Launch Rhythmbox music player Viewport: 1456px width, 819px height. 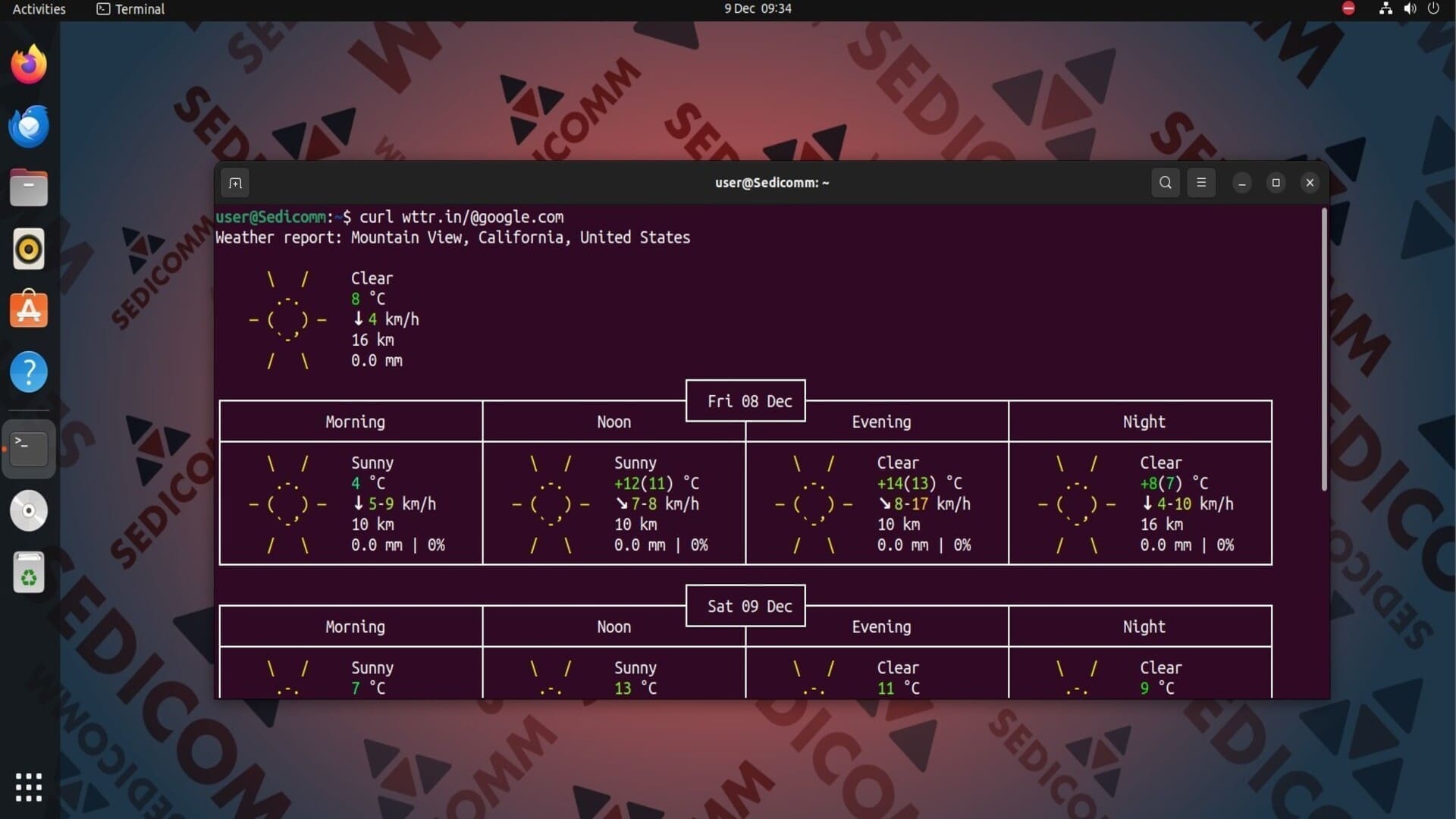click(29, 249)
